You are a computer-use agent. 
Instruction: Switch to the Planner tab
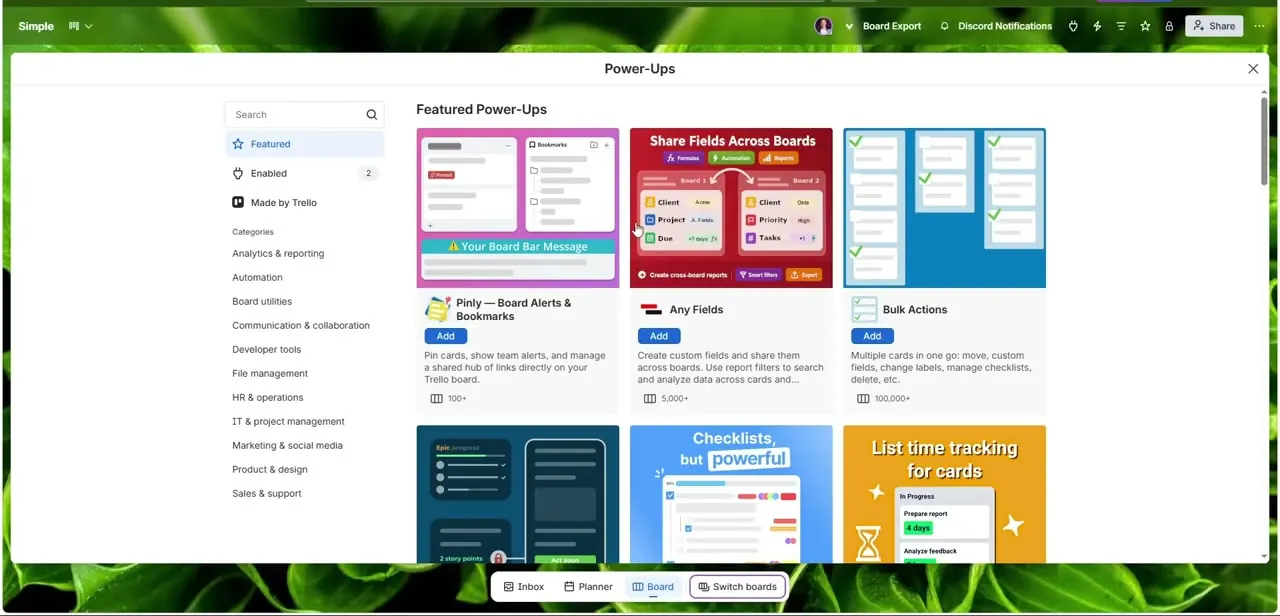[588, 587]
